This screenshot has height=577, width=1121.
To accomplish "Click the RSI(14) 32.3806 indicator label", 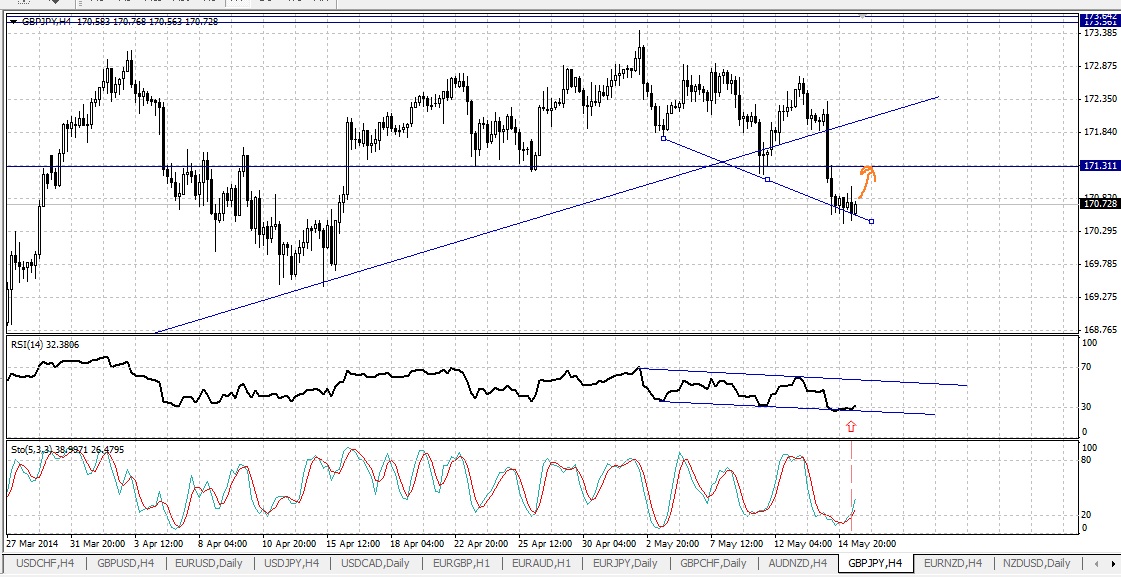I will tap(45, 345).
